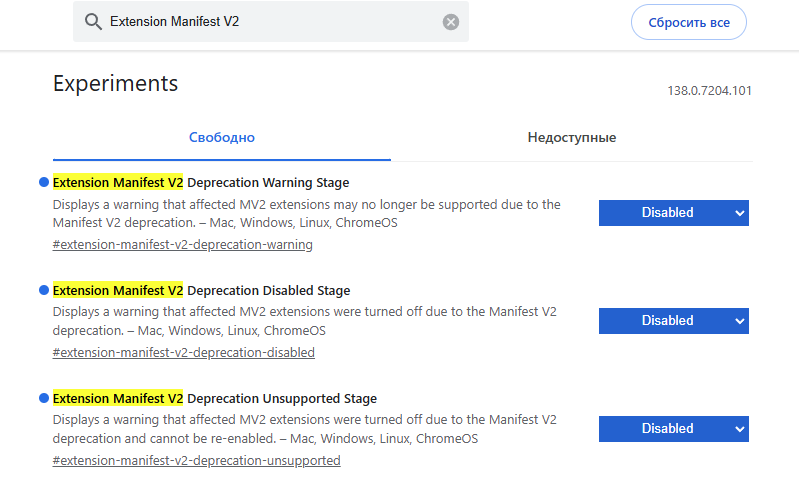Image resolution: width=799 pixels, height=503 pixels.
Task: Switch to the Недоступные tab
Action: pos(572,138)
